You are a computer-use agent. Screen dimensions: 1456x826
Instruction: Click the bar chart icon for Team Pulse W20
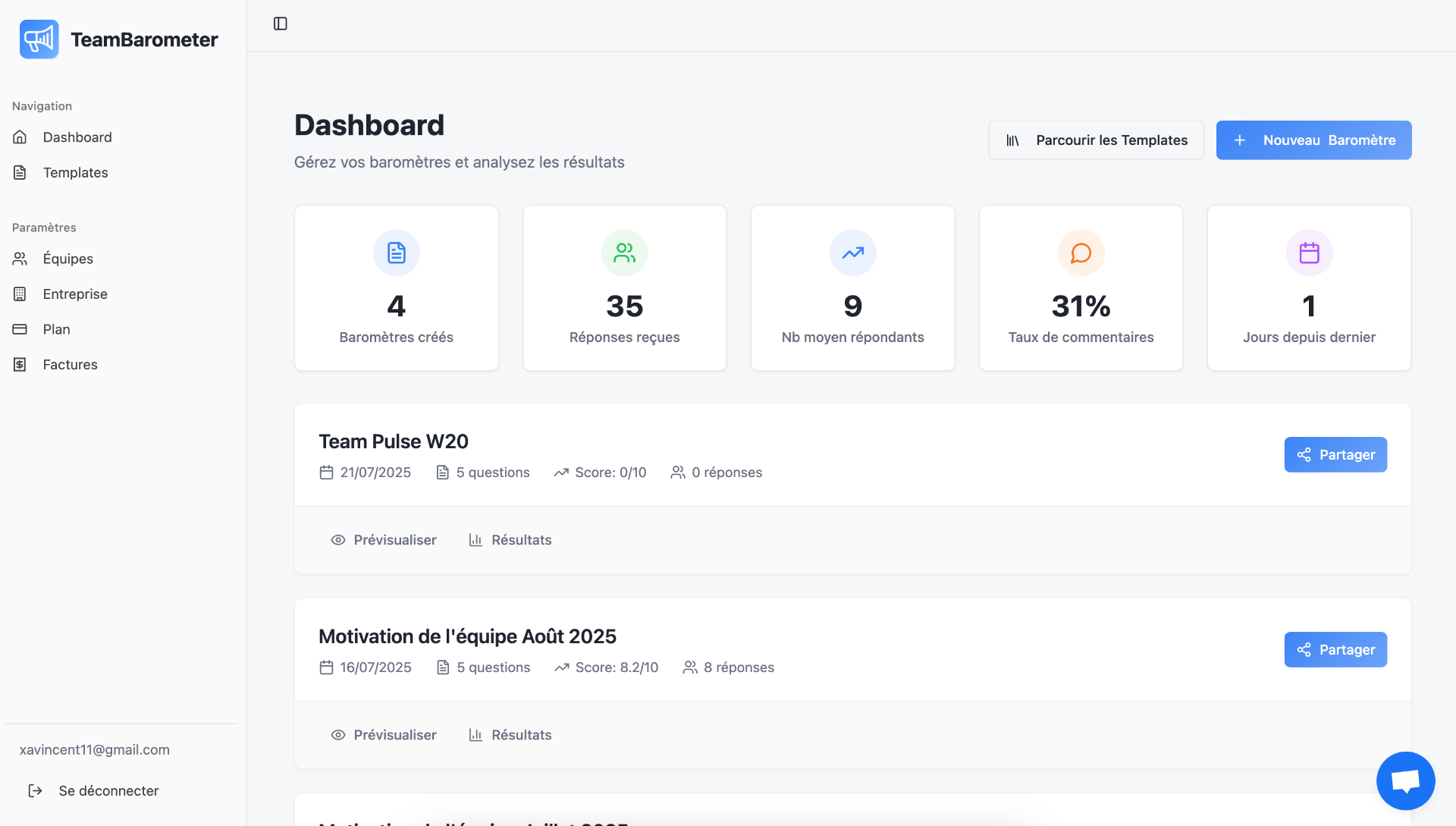[475, 540]
